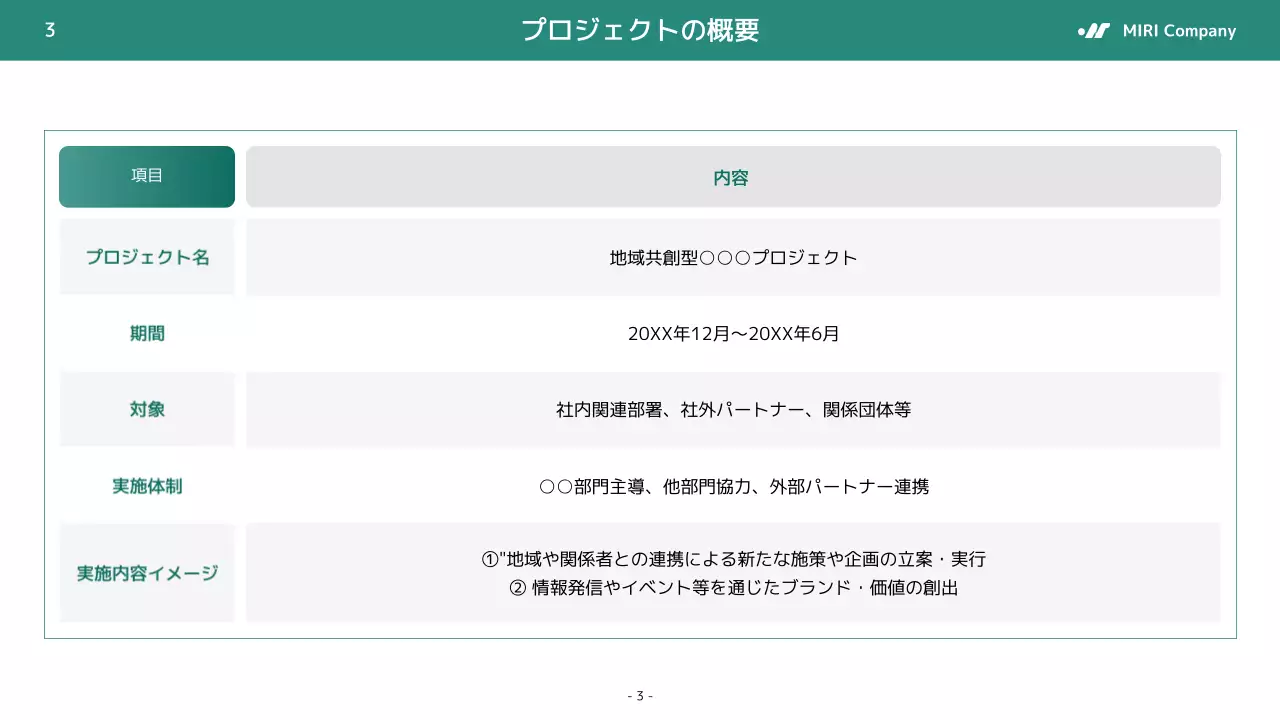The image size is (1280, 720).
Task: Select the 期間 row label
Action: 146,333
